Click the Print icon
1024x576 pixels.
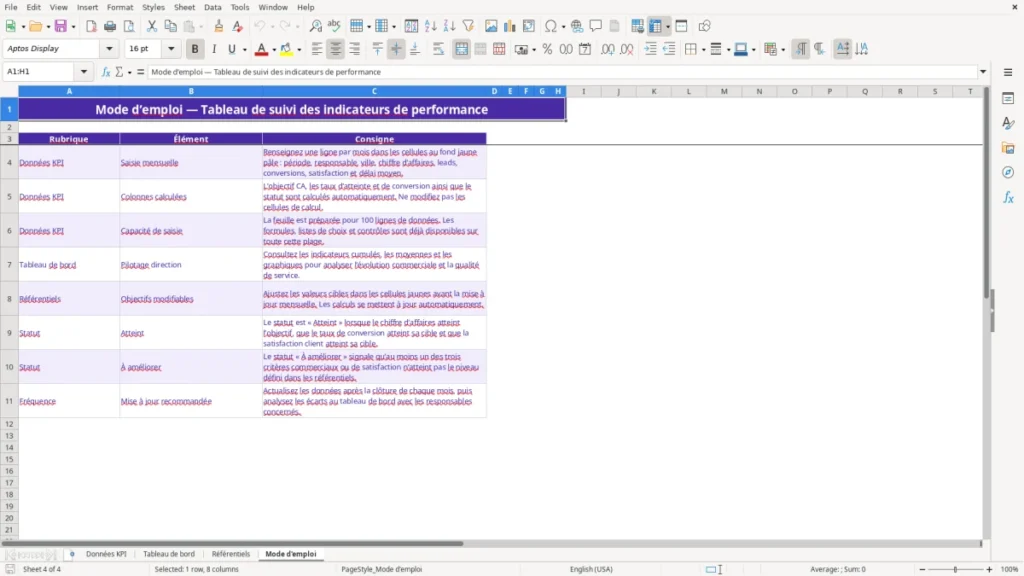pos(110,26)
